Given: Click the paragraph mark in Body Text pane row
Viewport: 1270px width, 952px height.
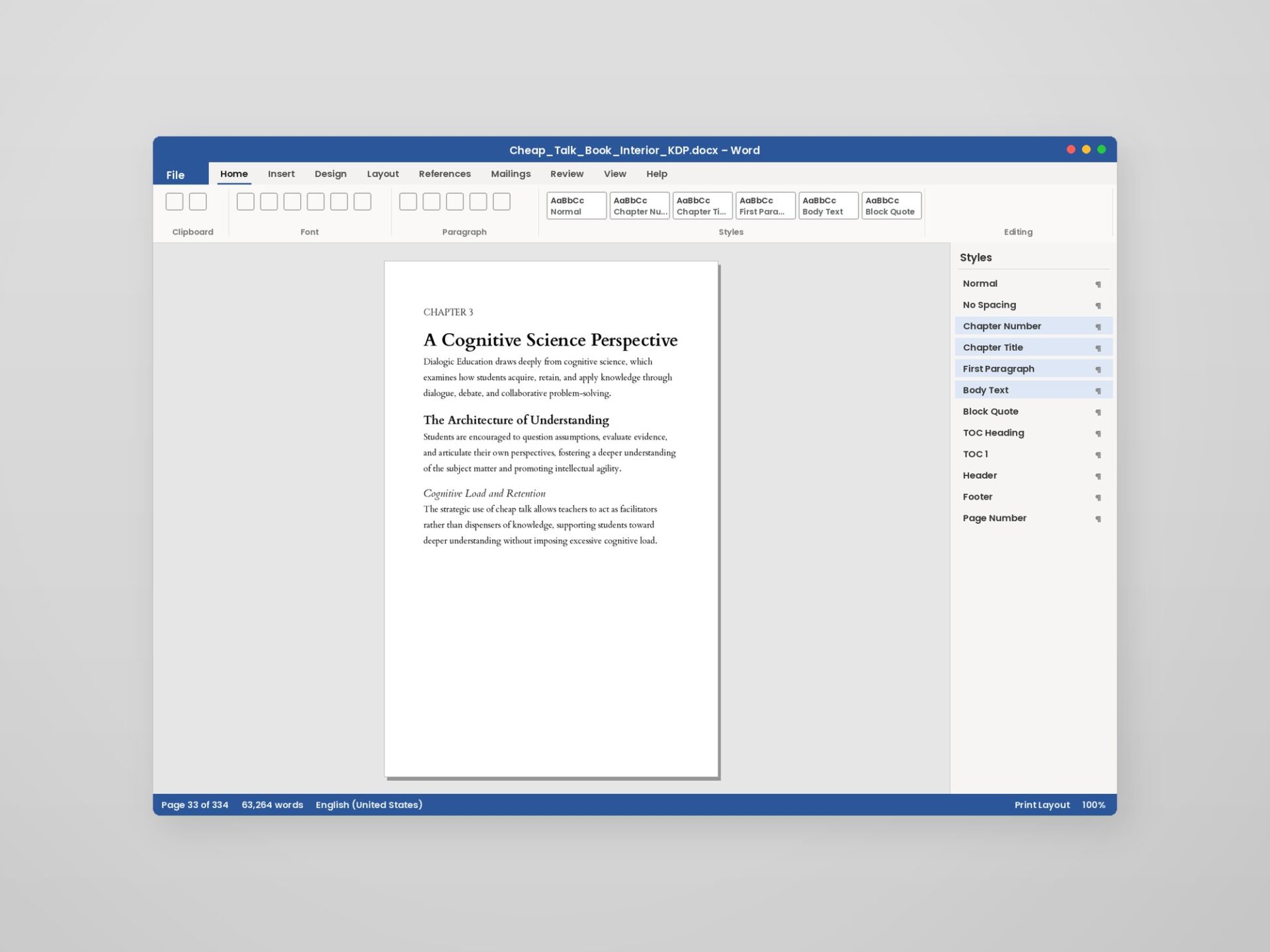Looking at the screenshot, I should click(1098, 391).
